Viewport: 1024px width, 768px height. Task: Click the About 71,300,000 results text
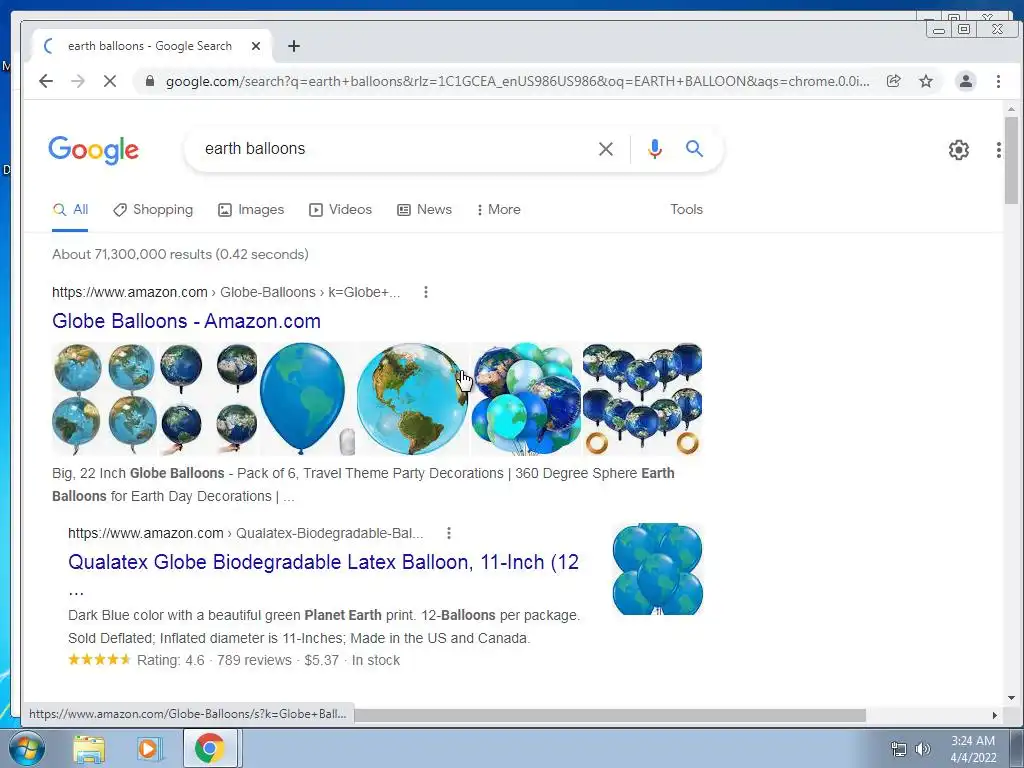180,254
